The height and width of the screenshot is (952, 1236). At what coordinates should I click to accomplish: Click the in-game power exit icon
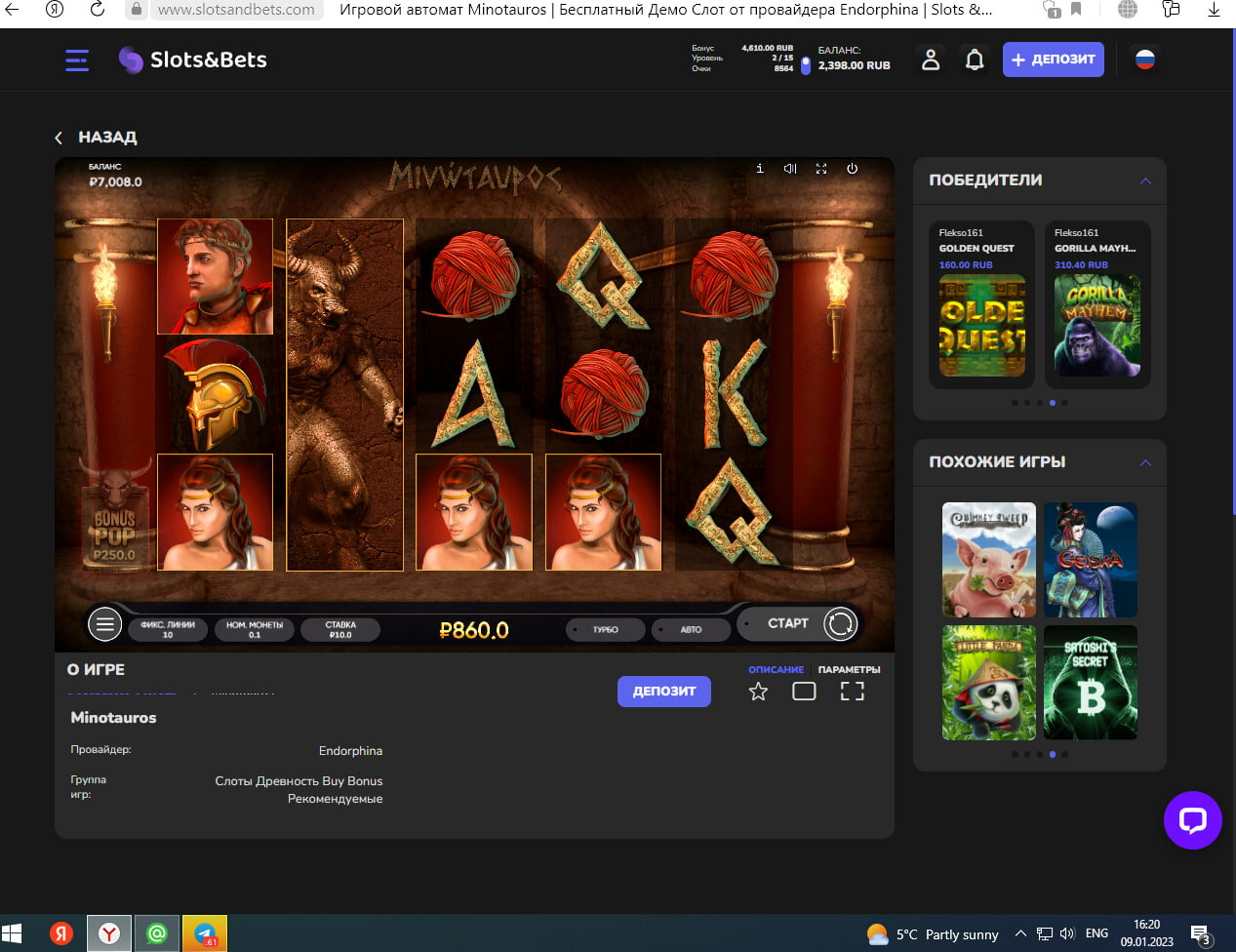pyautogui.click(x=852, y=169)
